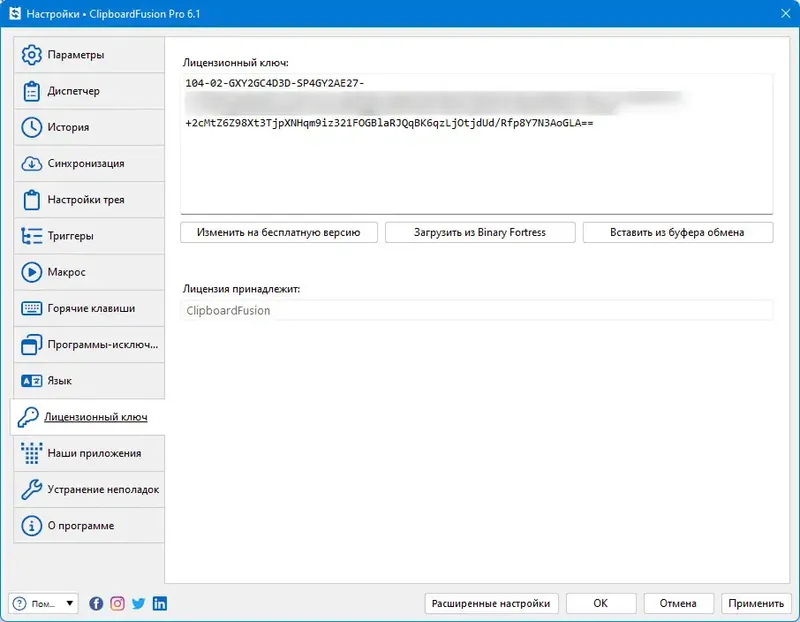The height and width of the screenshot is (622, 800).
Task: Select the Синхронизация tab
Action: (89, 163)
